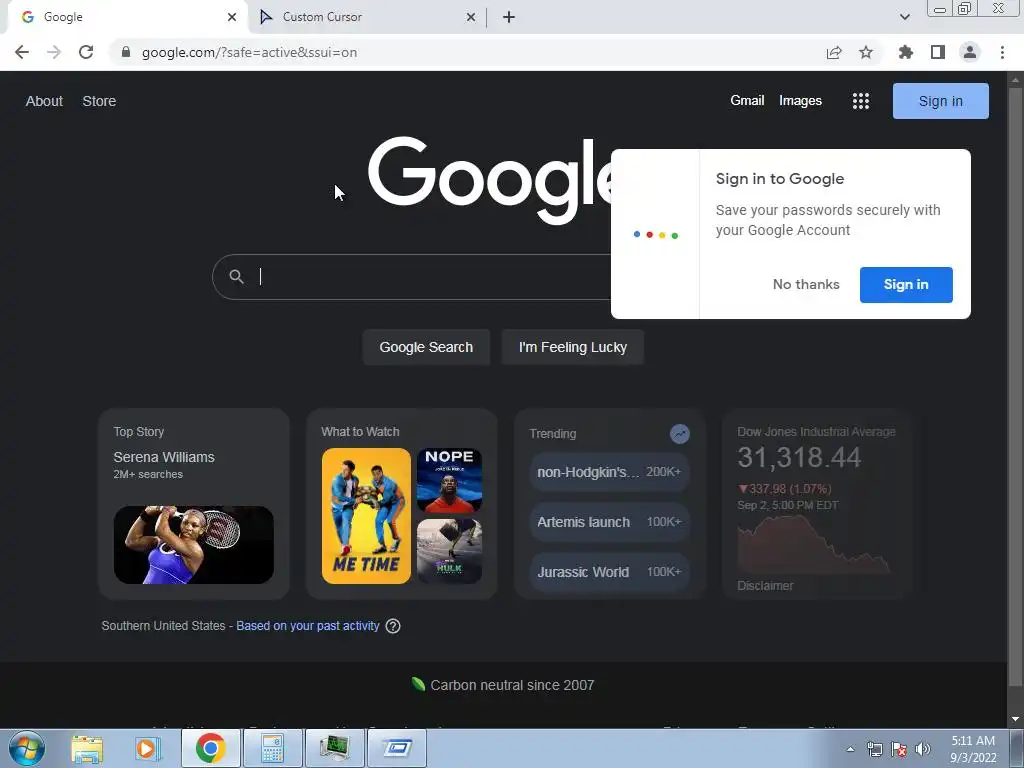Search trending non-Hodgkin's topic
1024x768 pixels.
coord(609,472)
